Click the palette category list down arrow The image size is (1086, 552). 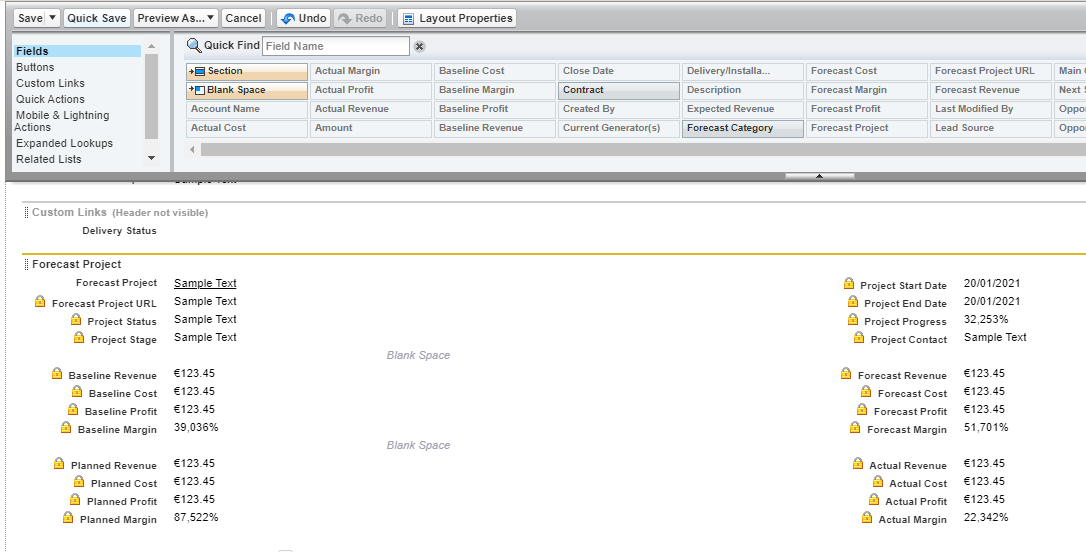click(x=152, y=159)
